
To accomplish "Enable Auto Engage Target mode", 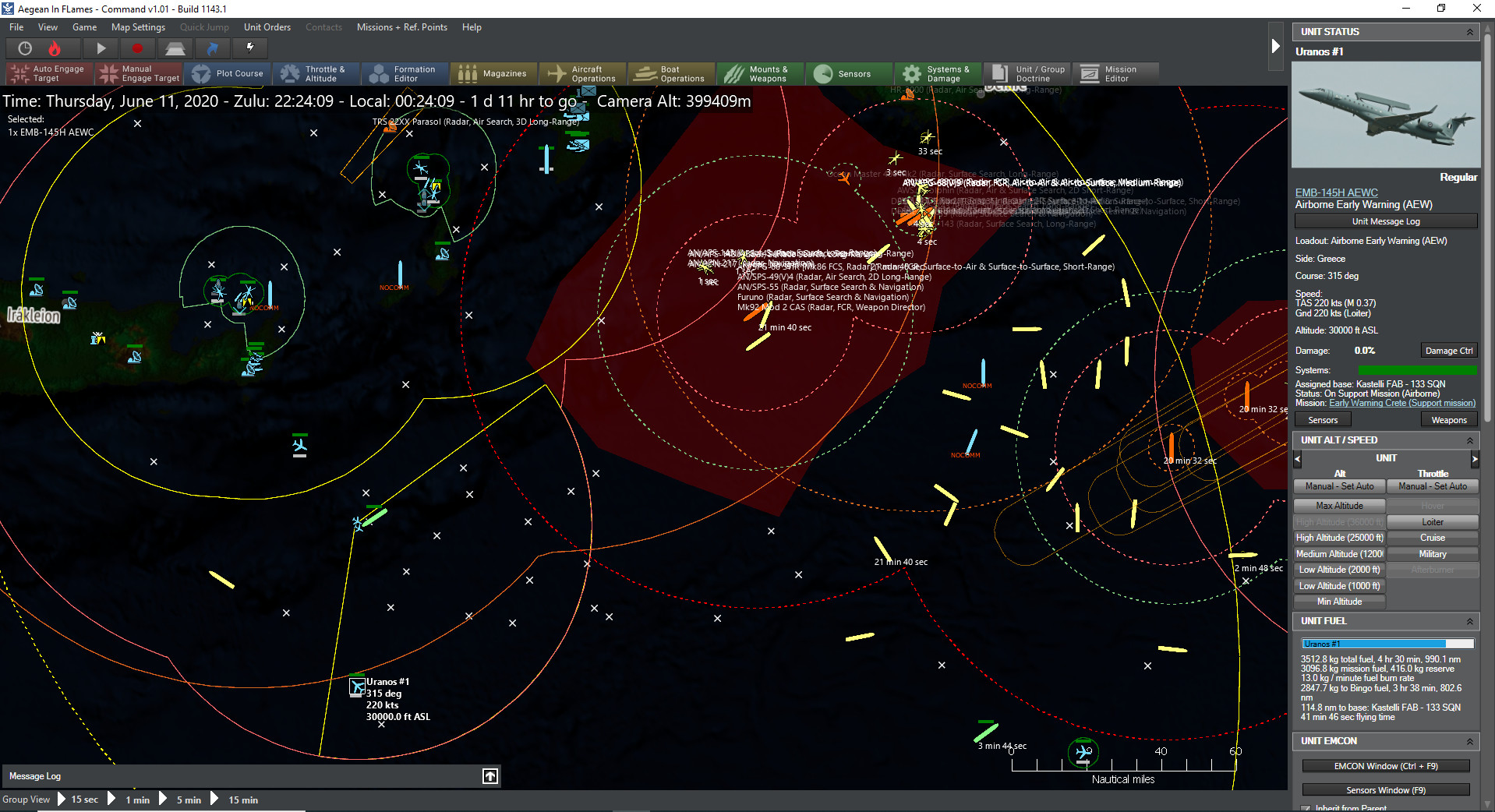I will click(48, 73).
